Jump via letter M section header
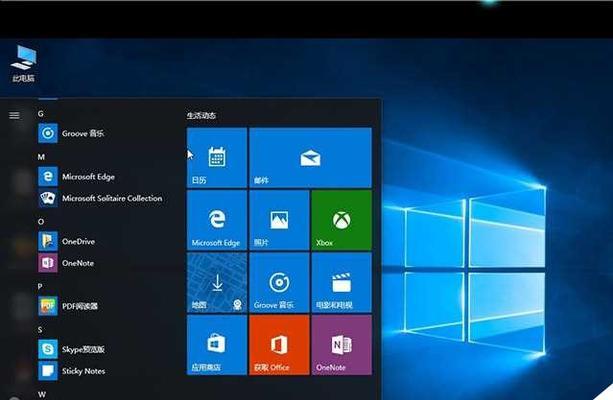613x400 pixels. click(41, 157)
